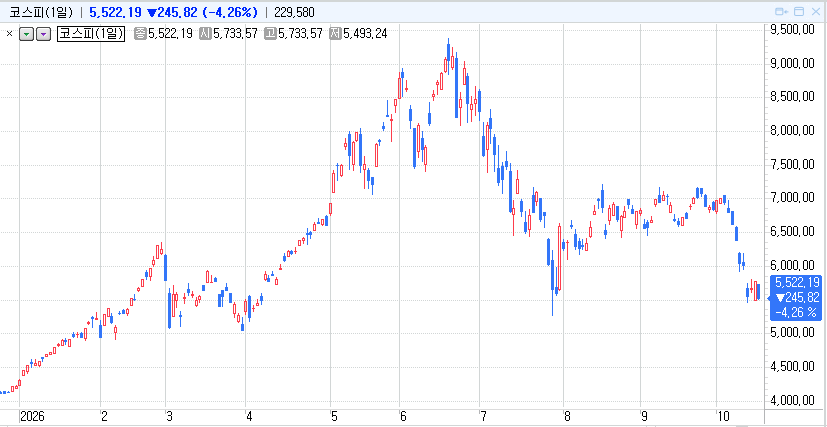Click the 4,000.00 price axis label
This screenshot has width=827, height=427.
click(793, 400)
